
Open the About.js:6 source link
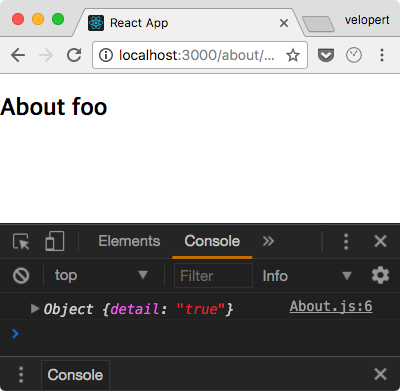(331, 306)
